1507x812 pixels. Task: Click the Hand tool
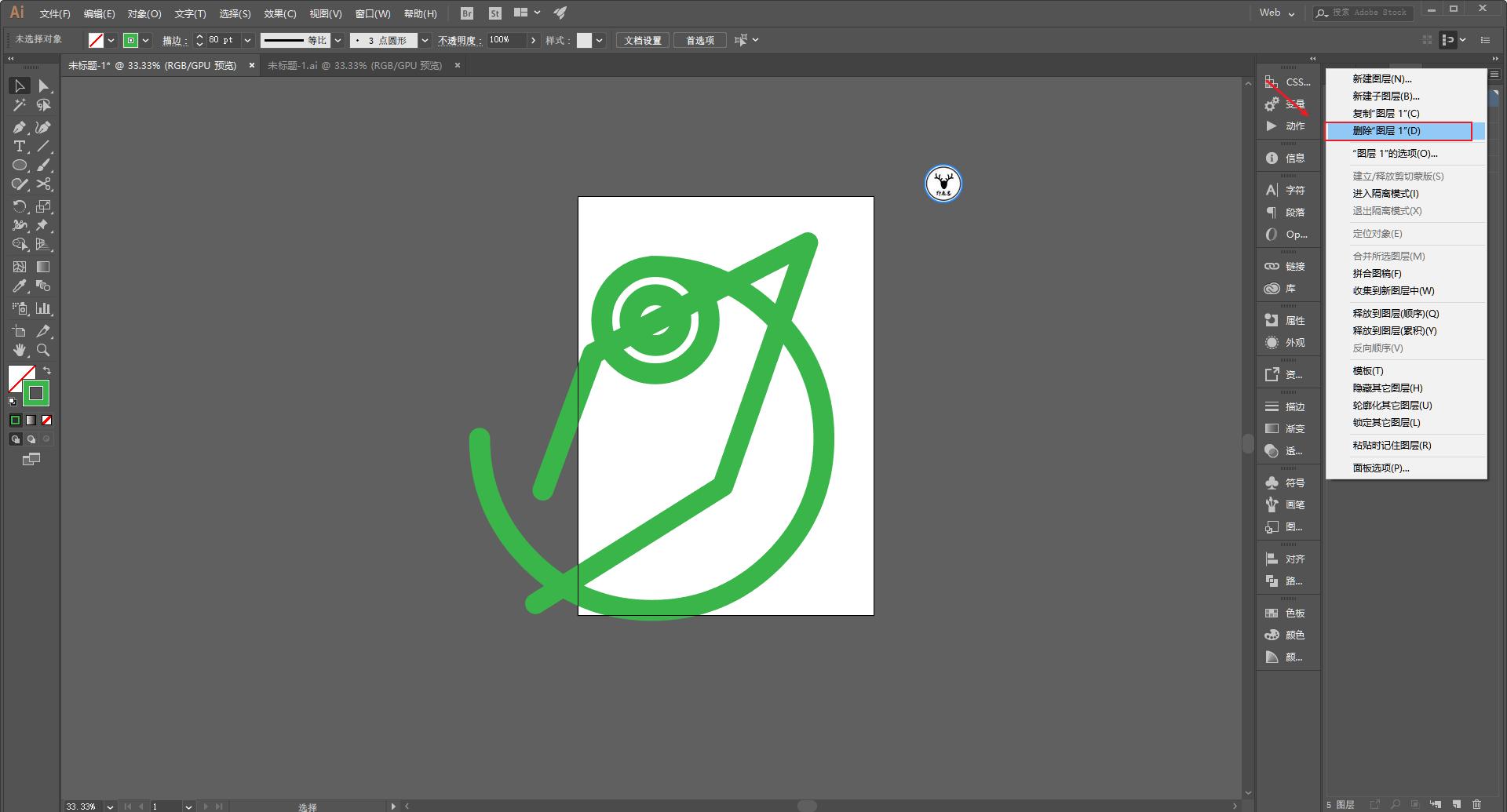(20, 350)
